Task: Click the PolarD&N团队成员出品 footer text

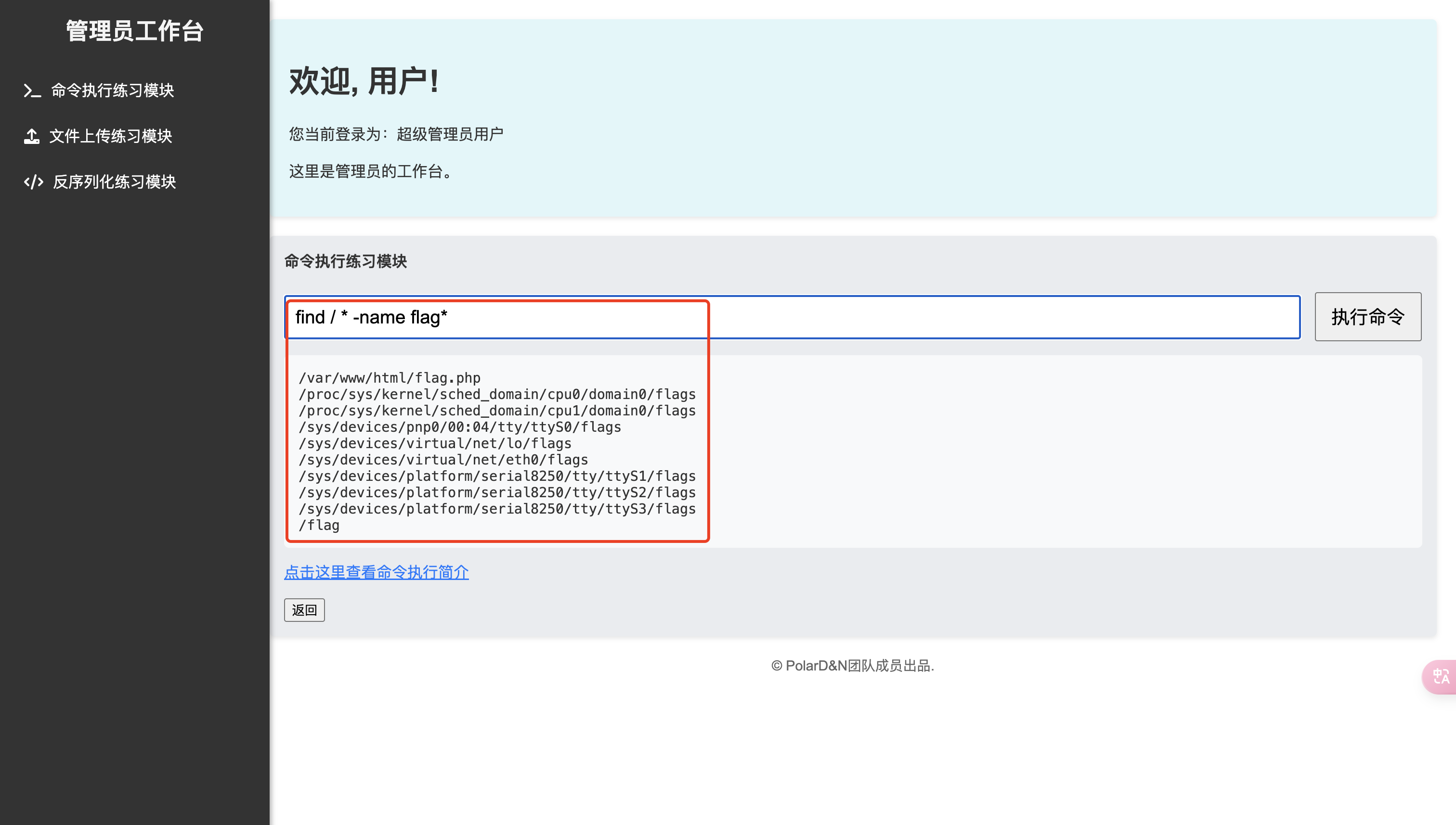Action: coord(852,666)
